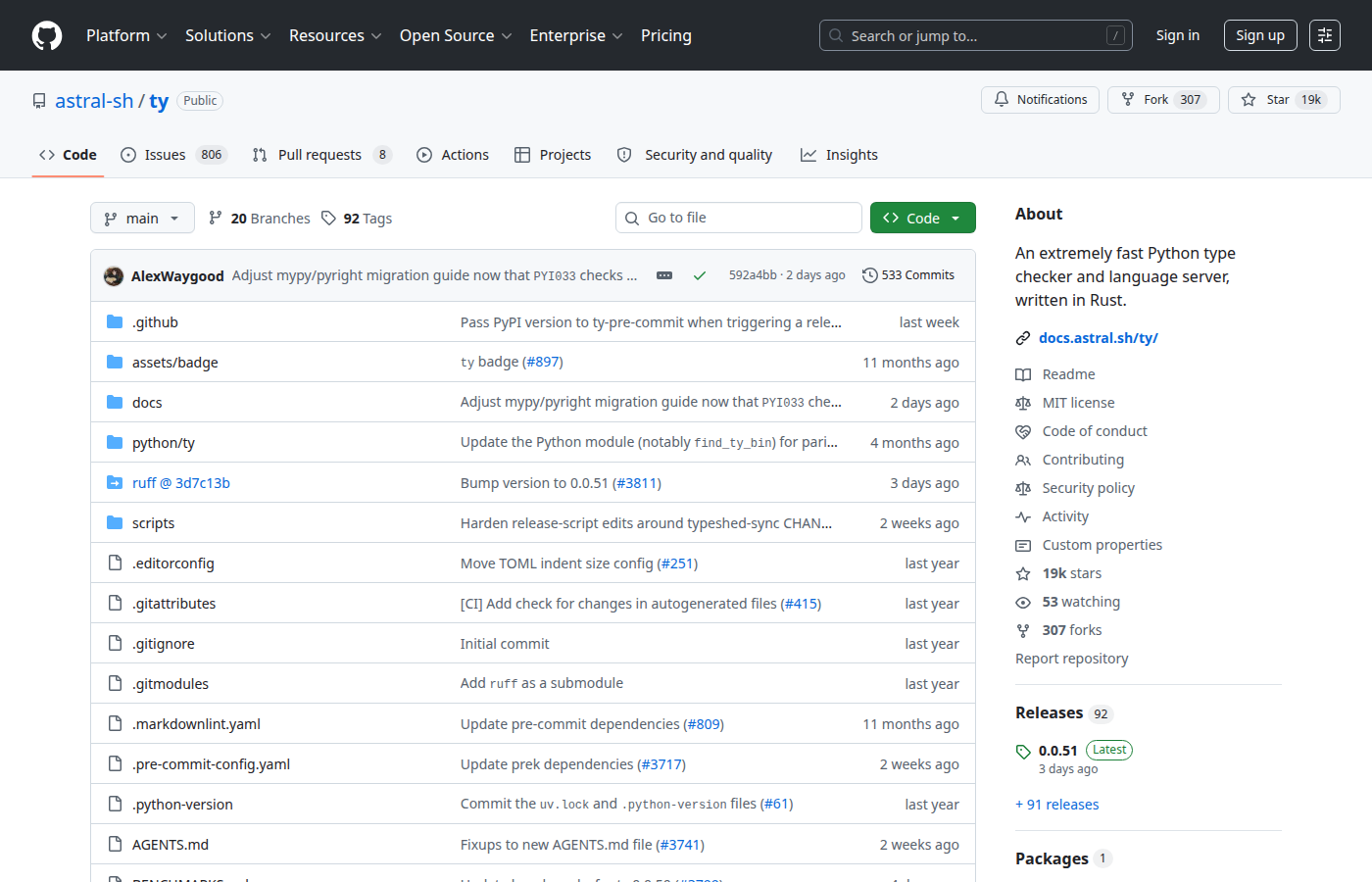Open the Pull requests tab
Viewport: 1372px width, 882px height.
pyautogui.click(x=321, y=155)
